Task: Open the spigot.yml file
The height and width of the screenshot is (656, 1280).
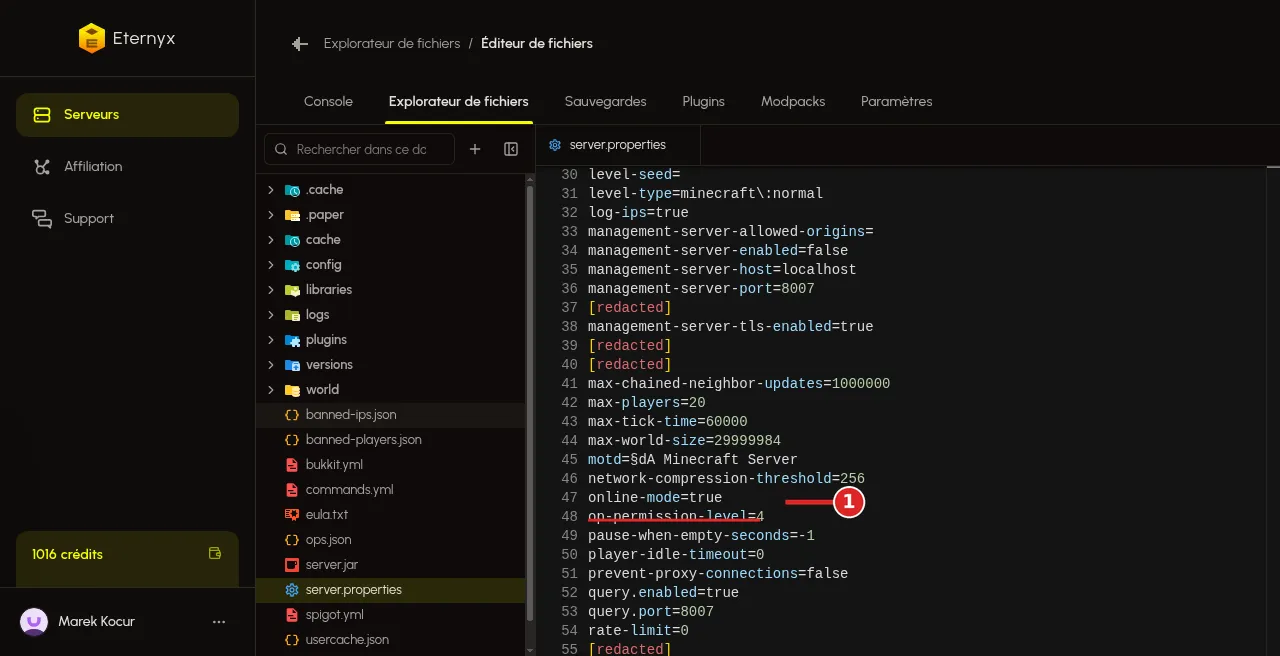Action: point(391,615)
